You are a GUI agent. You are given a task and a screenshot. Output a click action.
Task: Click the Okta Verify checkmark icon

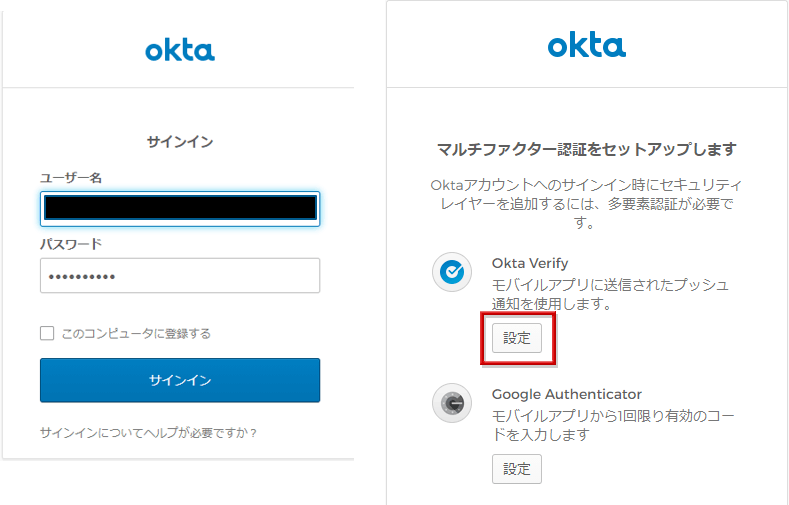452,271
